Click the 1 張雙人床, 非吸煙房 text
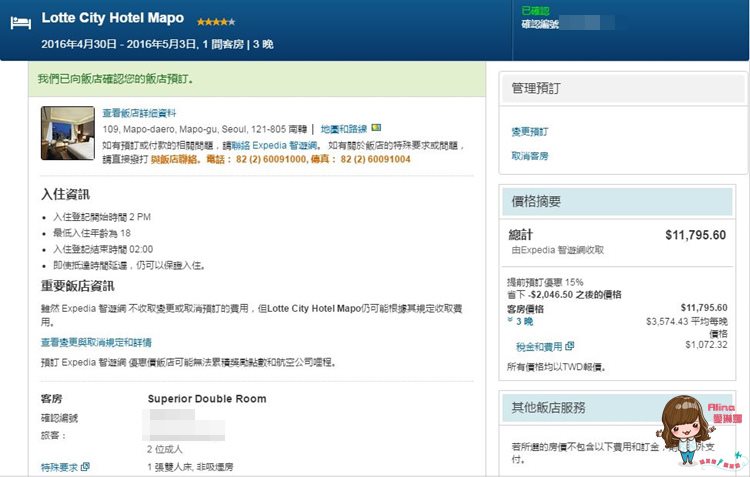The height and width of the screenshot is (477, 750). point(190,467)
